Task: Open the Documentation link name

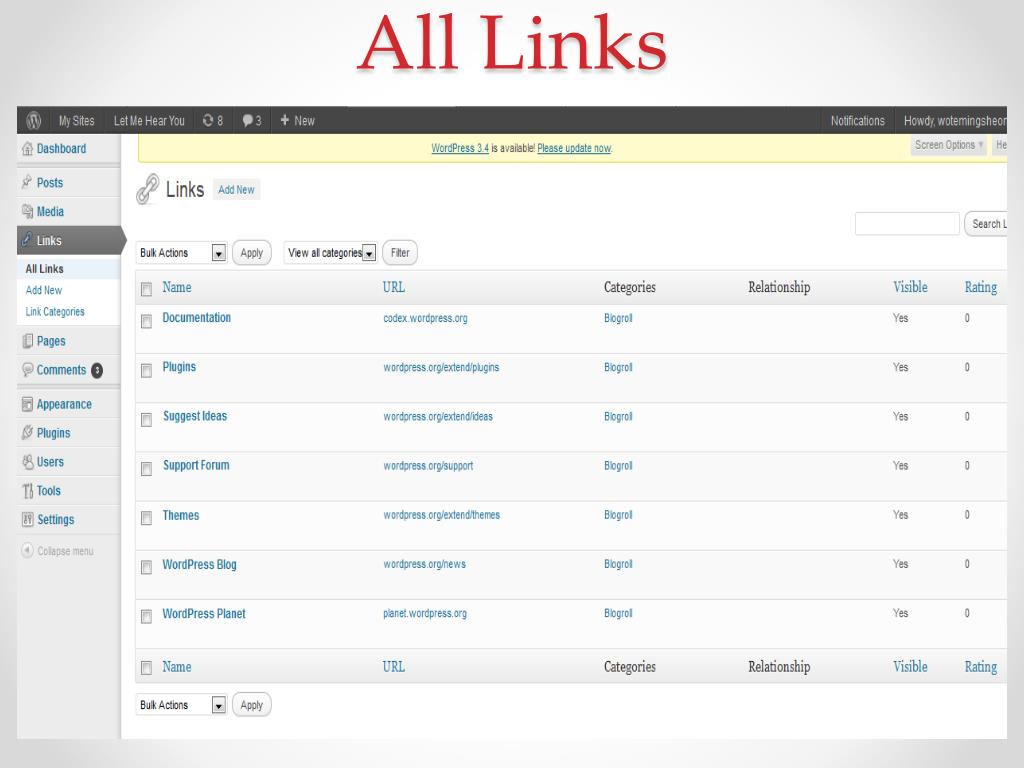Action: click(197, 317)
